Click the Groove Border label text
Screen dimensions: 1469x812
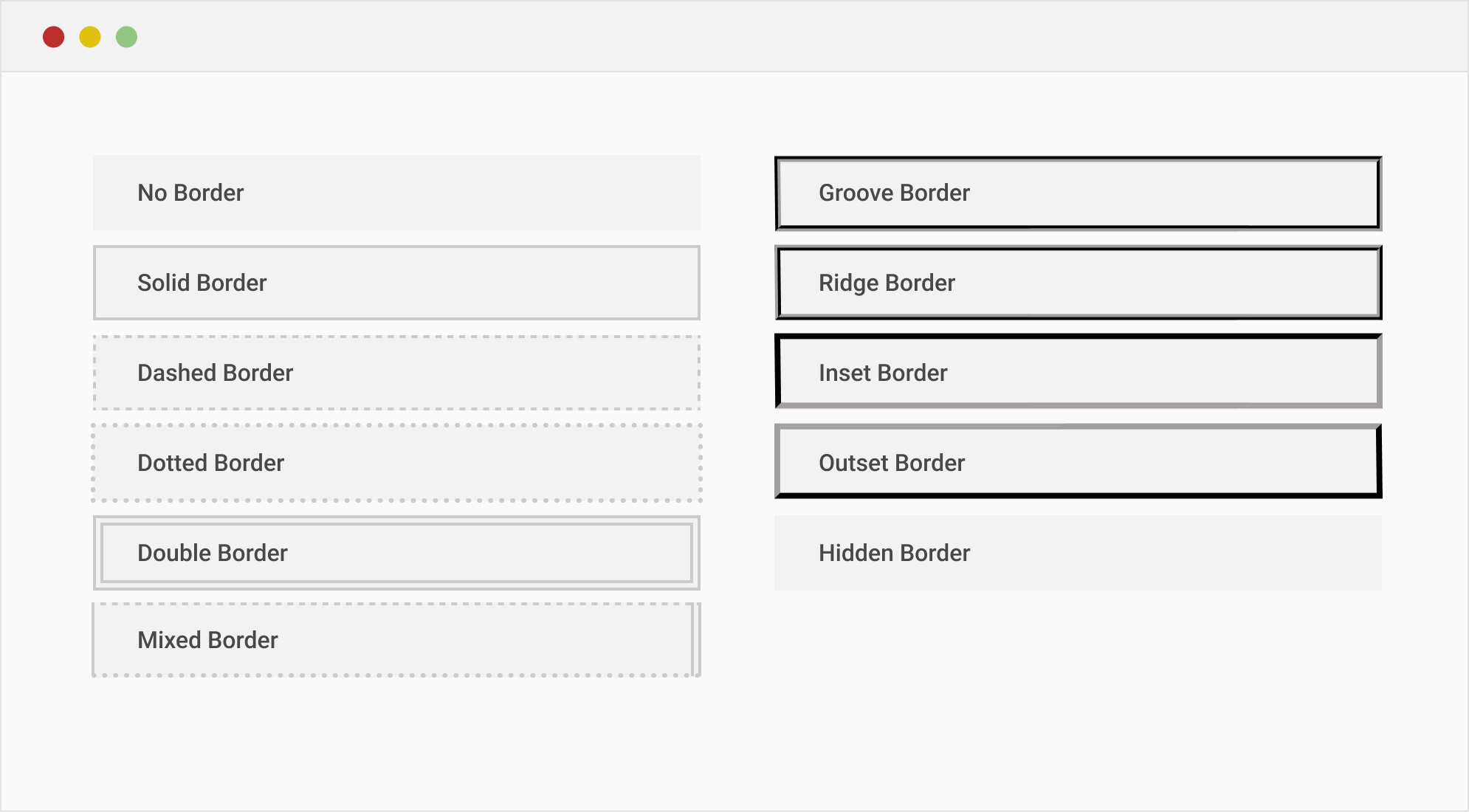[x=893, y=193]
